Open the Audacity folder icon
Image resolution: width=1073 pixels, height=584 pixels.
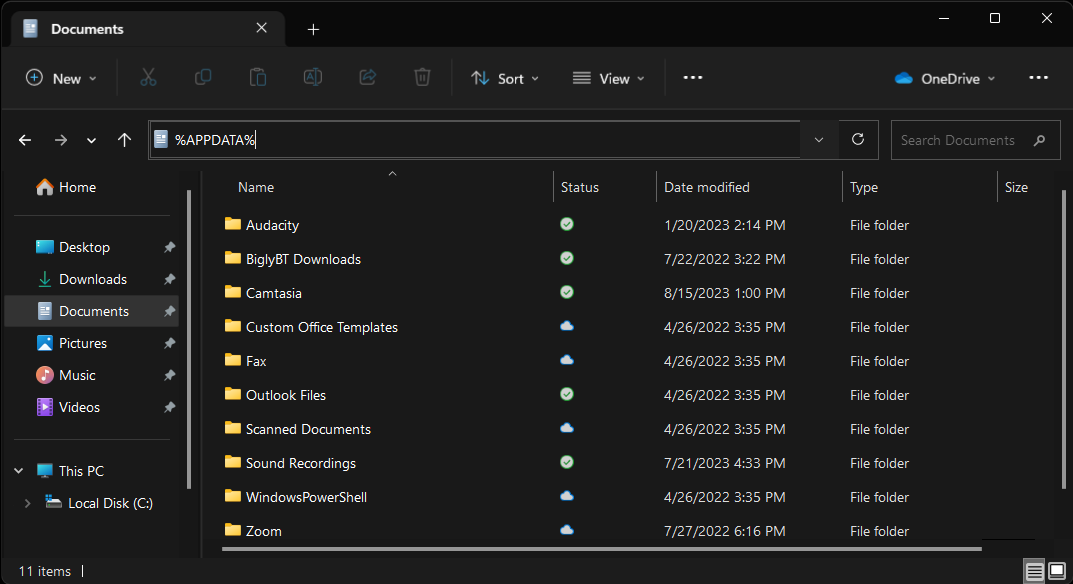(x=233, y=224)
